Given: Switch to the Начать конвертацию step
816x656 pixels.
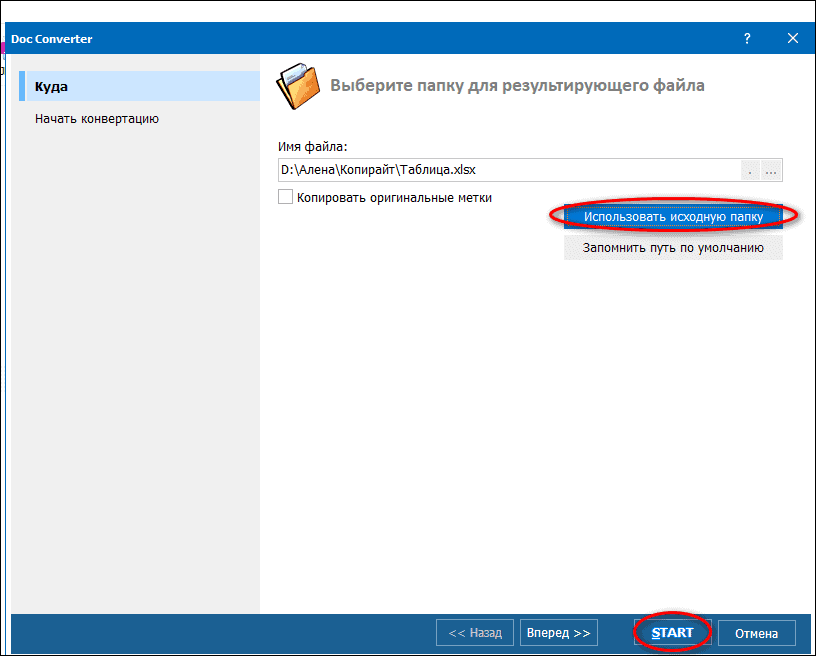Looking at the screenshot, I should pyautogui.click(x=97, y=119).
